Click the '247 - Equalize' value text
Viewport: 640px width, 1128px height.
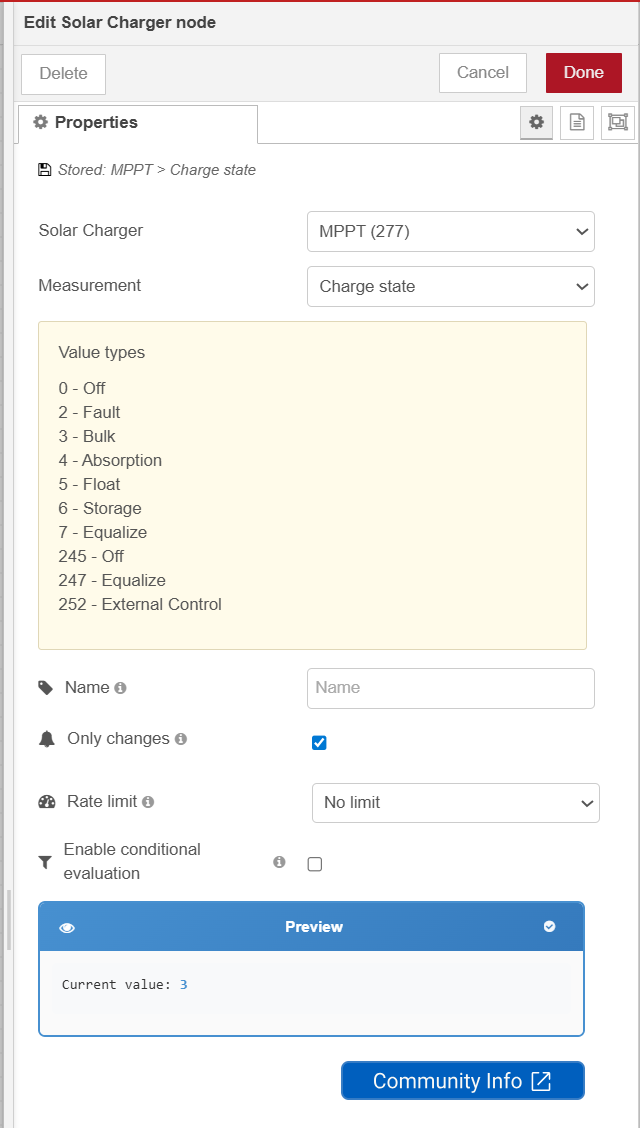[x=112, y=581]
